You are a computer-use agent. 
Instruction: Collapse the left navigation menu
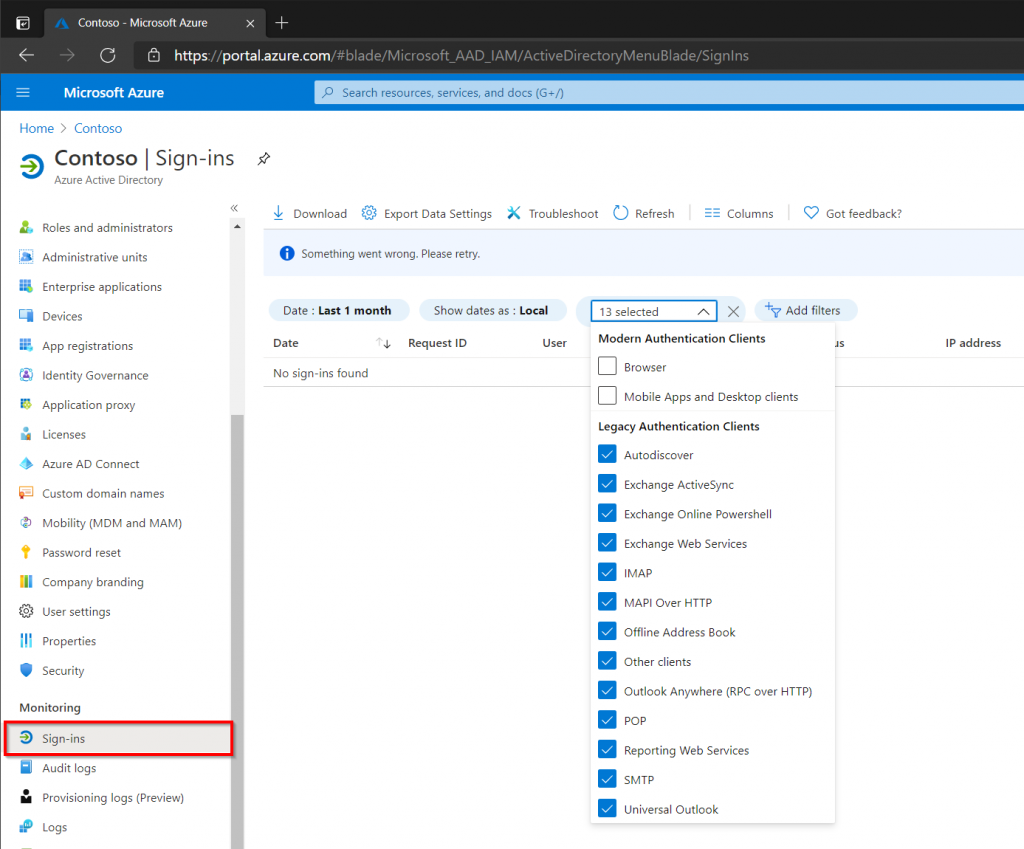[x=234, y=208]
